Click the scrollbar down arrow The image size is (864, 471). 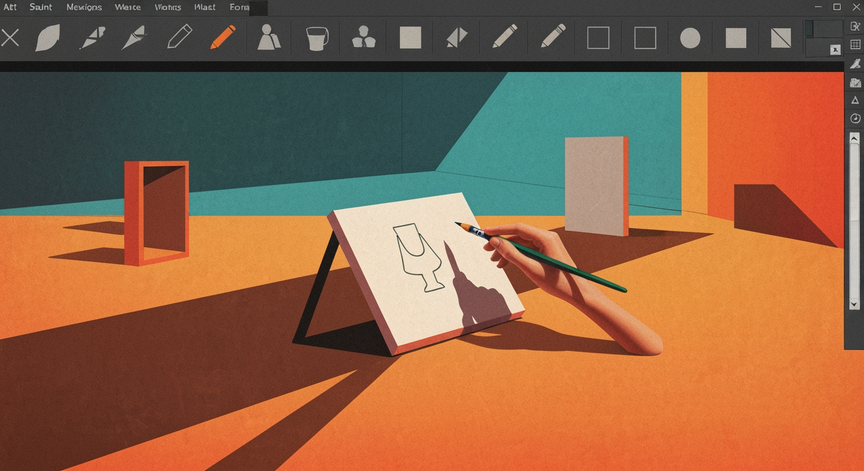click(854, 304)
